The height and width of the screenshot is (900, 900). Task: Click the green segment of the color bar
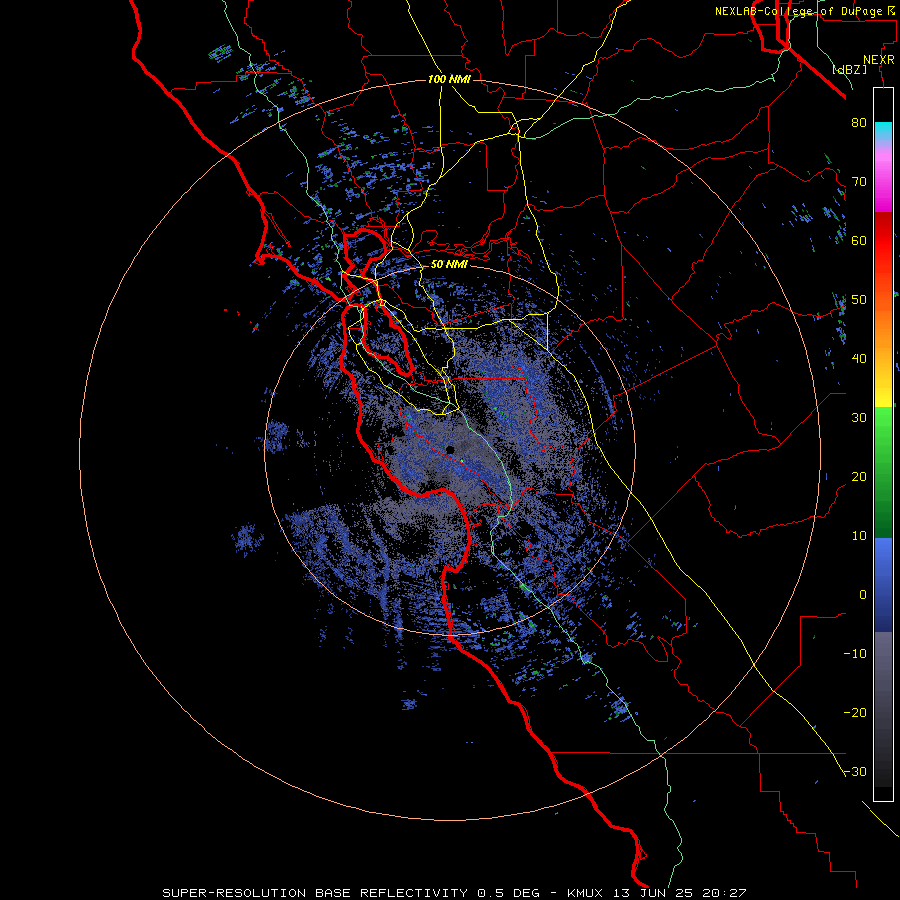883,472
